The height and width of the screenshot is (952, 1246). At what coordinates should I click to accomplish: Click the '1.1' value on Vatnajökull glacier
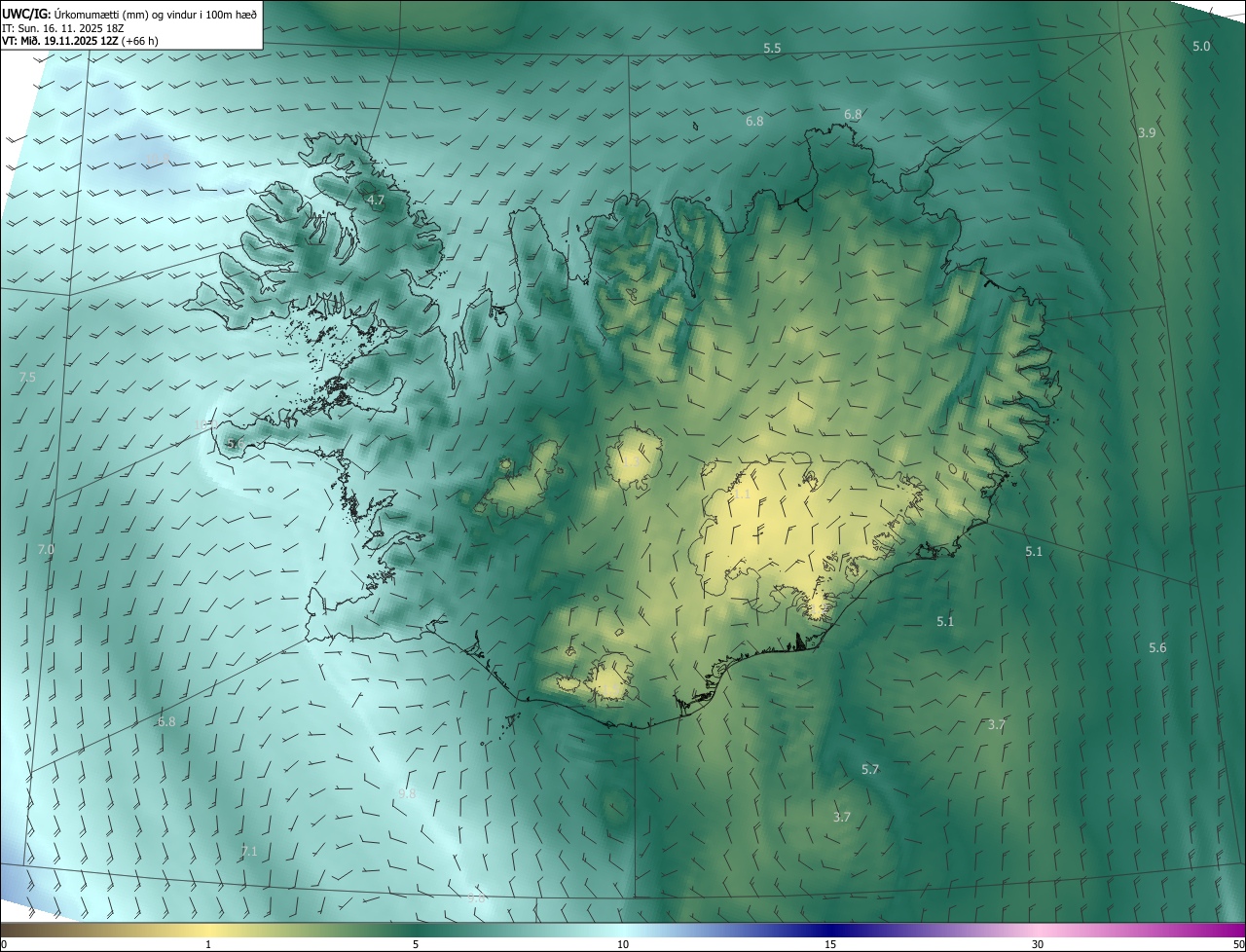pyautogui.click(x=741, y=494)
